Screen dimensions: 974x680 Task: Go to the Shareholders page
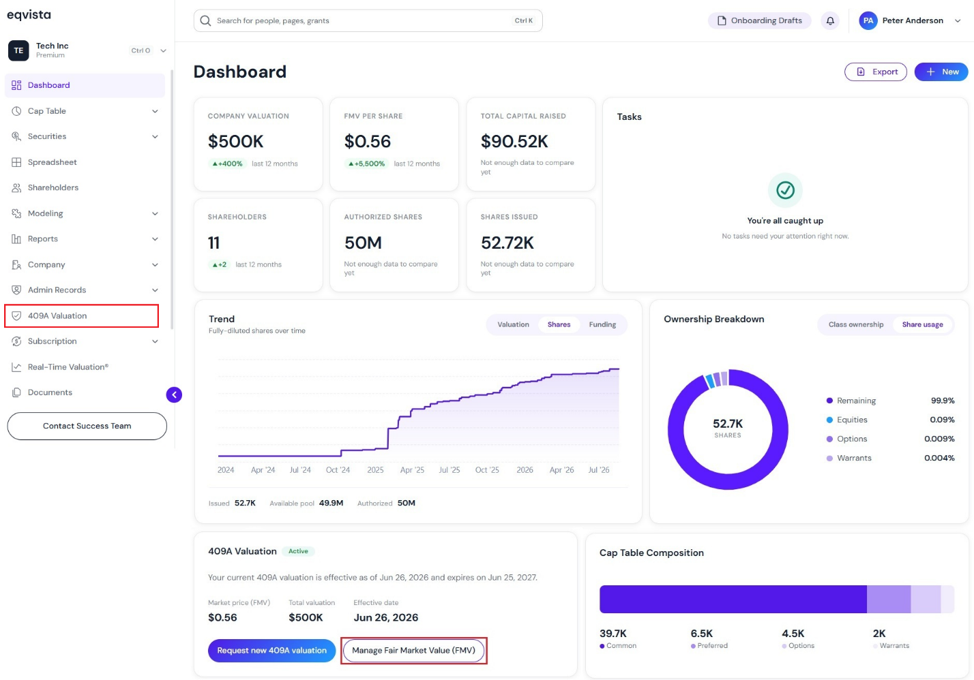85,188
